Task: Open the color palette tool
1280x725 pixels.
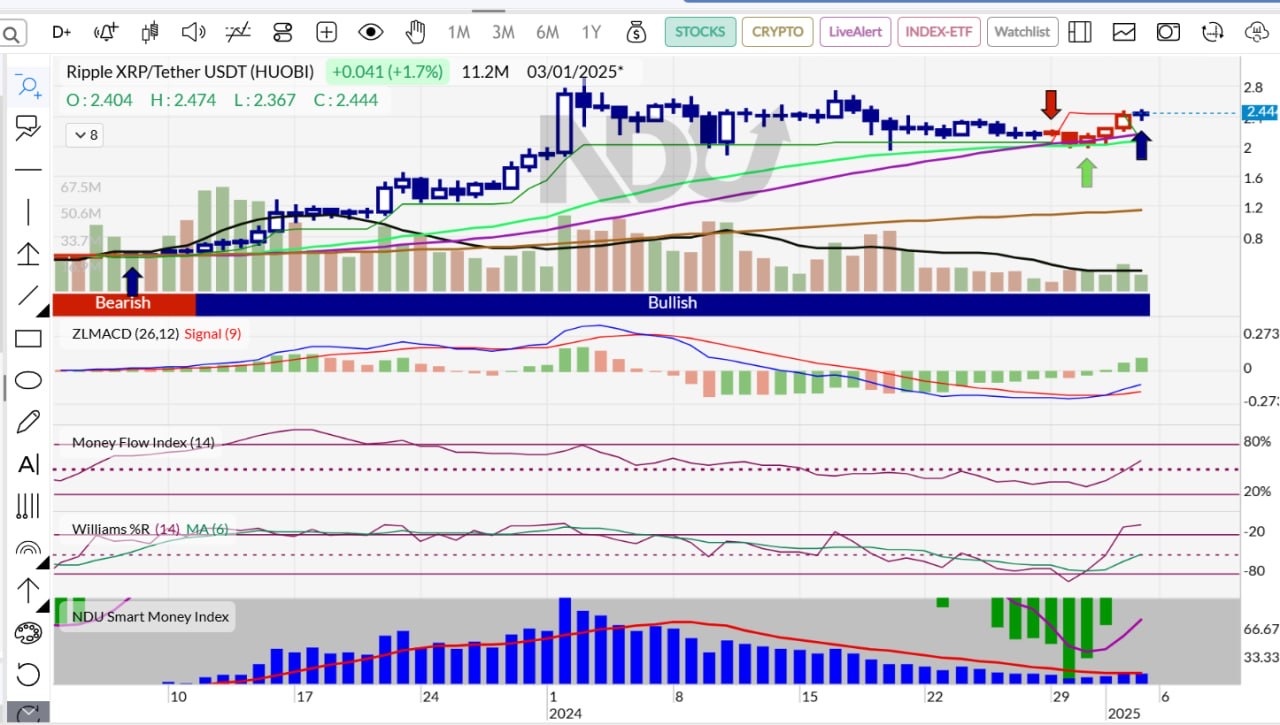Action: click(x=28, y=633)
